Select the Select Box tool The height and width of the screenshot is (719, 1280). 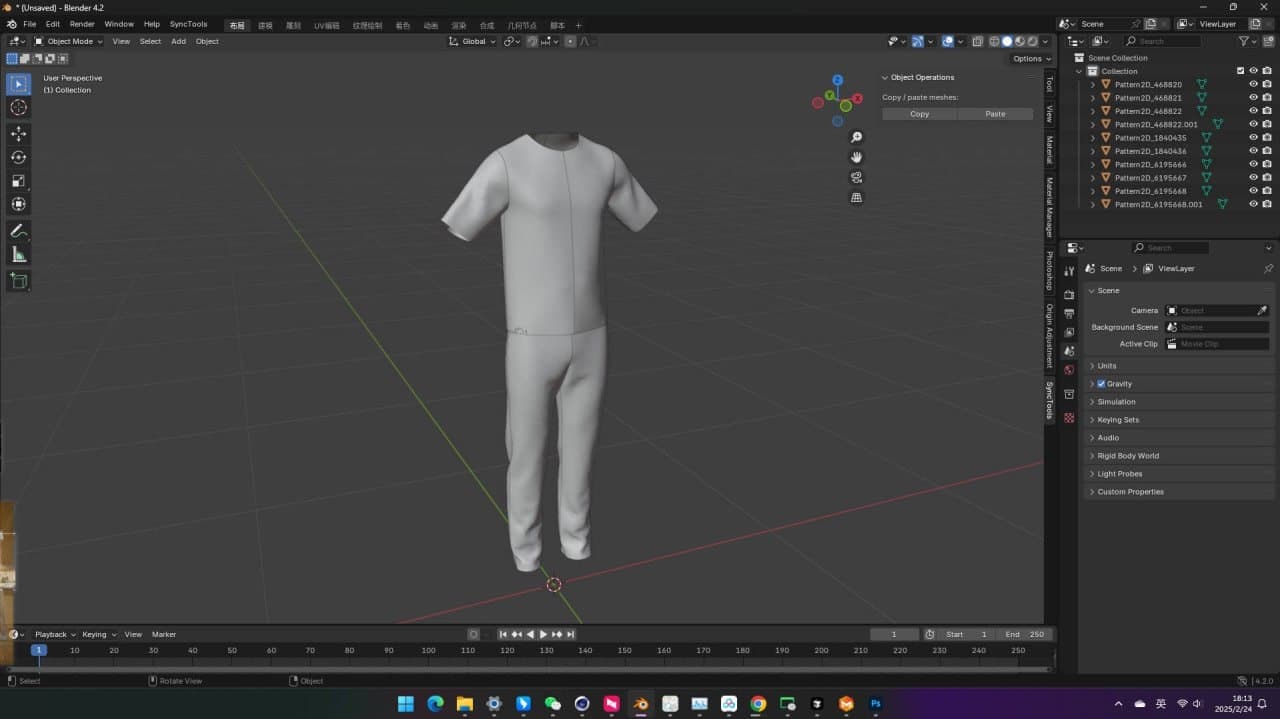pyautogui.click(x=19, y=84)
